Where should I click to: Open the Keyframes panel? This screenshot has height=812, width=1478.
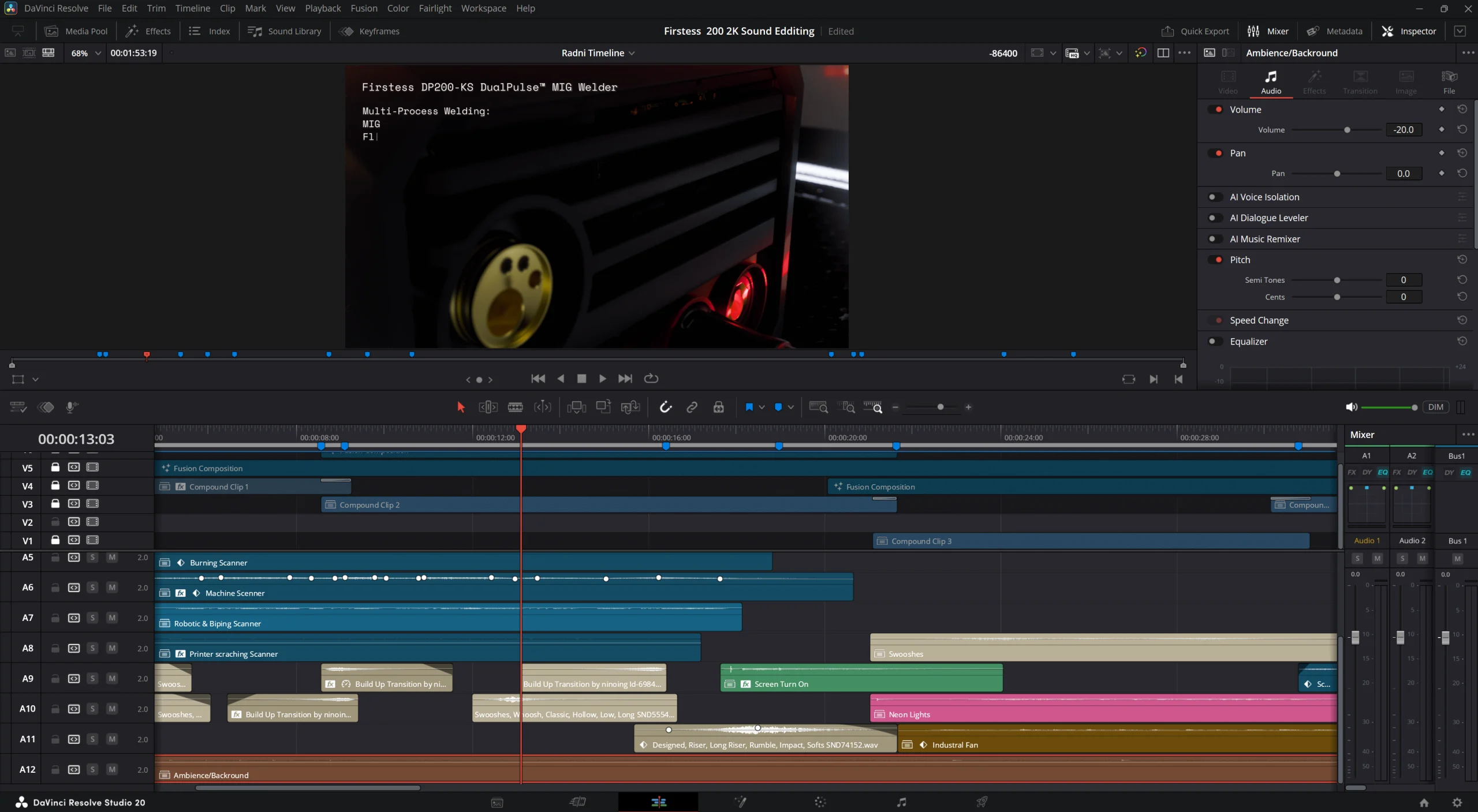(369, 31)
